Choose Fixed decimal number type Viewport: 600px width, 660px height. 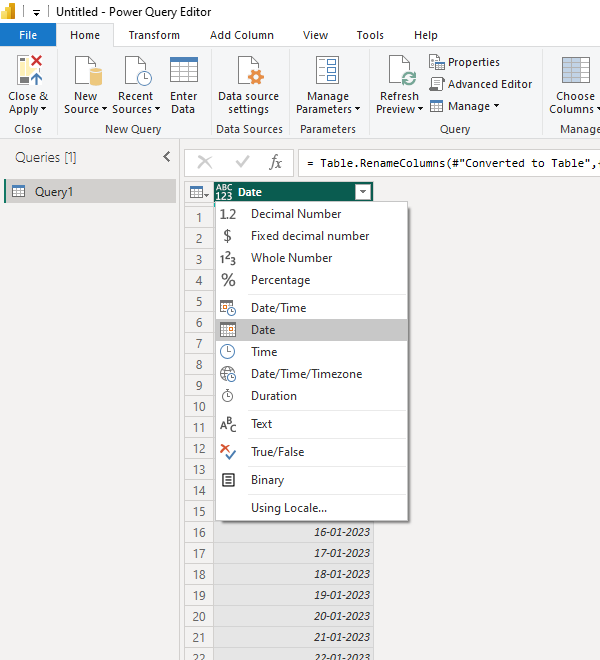(312, 236)
